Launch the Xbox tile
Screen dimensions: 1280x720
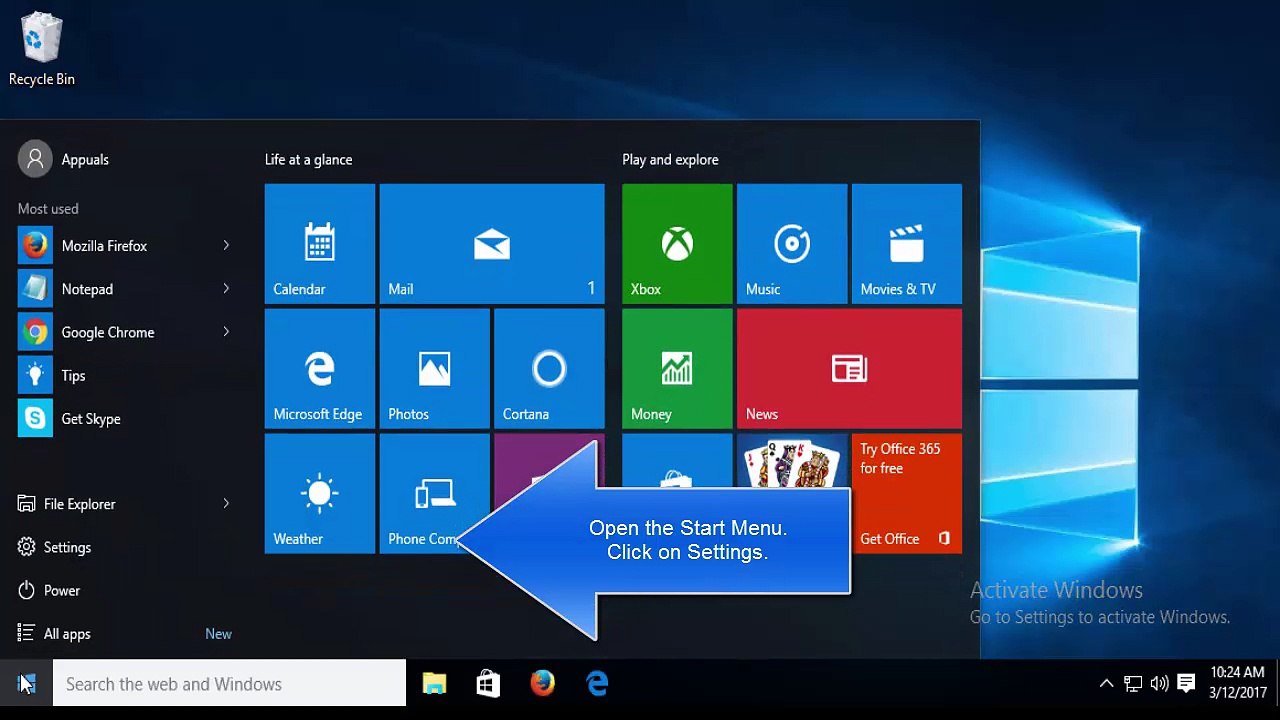[x=677, y=244]
